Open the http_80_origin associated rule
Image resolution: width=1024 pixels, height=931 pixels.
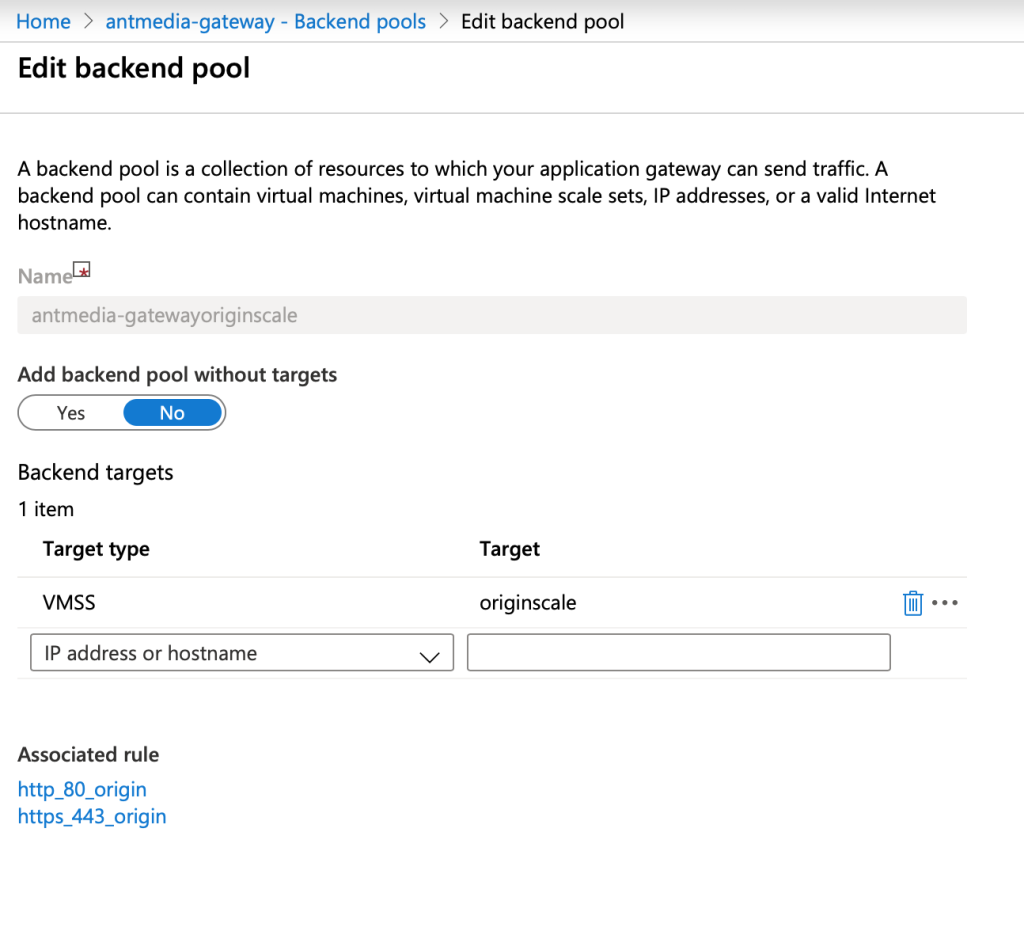(82, 789)
